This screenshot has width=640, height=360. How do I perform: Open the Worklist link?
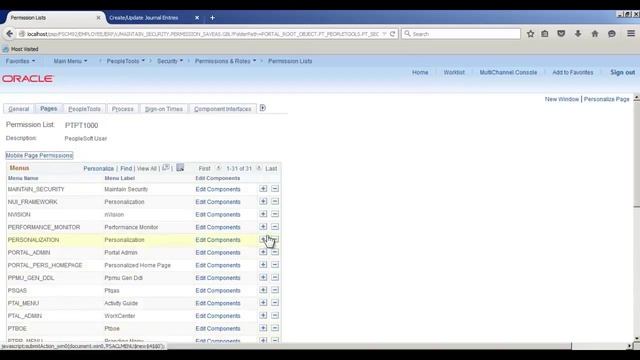click(x=454, y=72)
